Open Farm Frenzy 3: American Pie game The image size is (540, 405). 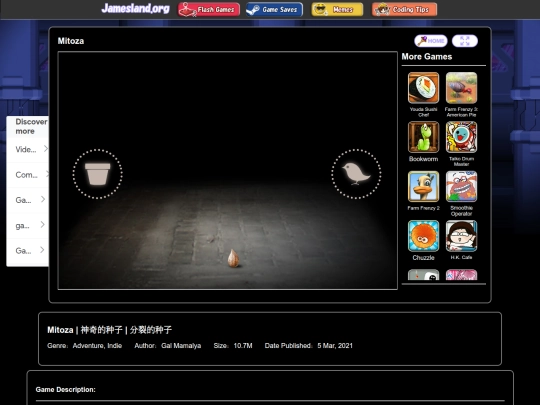(x=461, y=88)
